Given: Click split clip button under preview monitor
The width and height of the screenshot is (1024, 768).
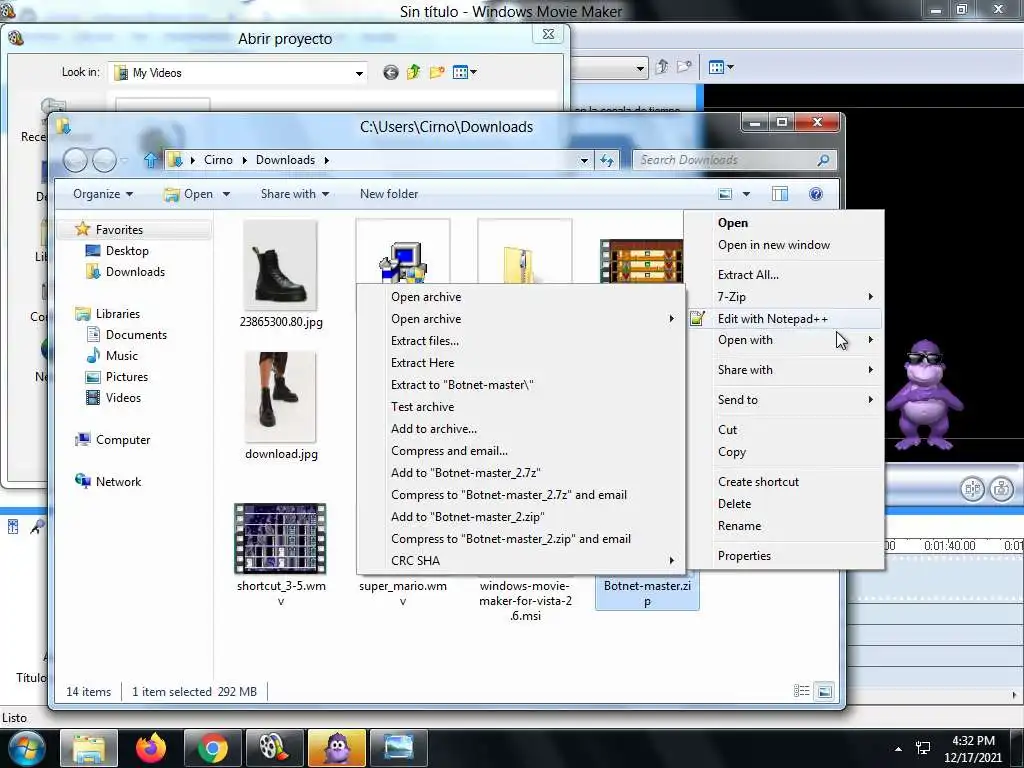Looking at the screenshot, I should (972, 488).
